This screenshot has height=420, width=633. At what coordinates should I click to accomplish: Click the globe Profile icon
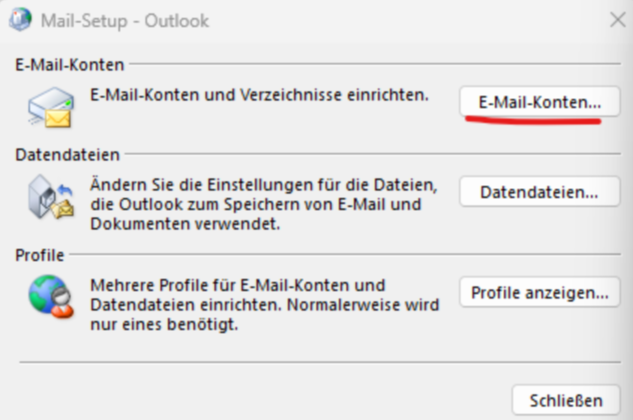[x=50, y=297]
